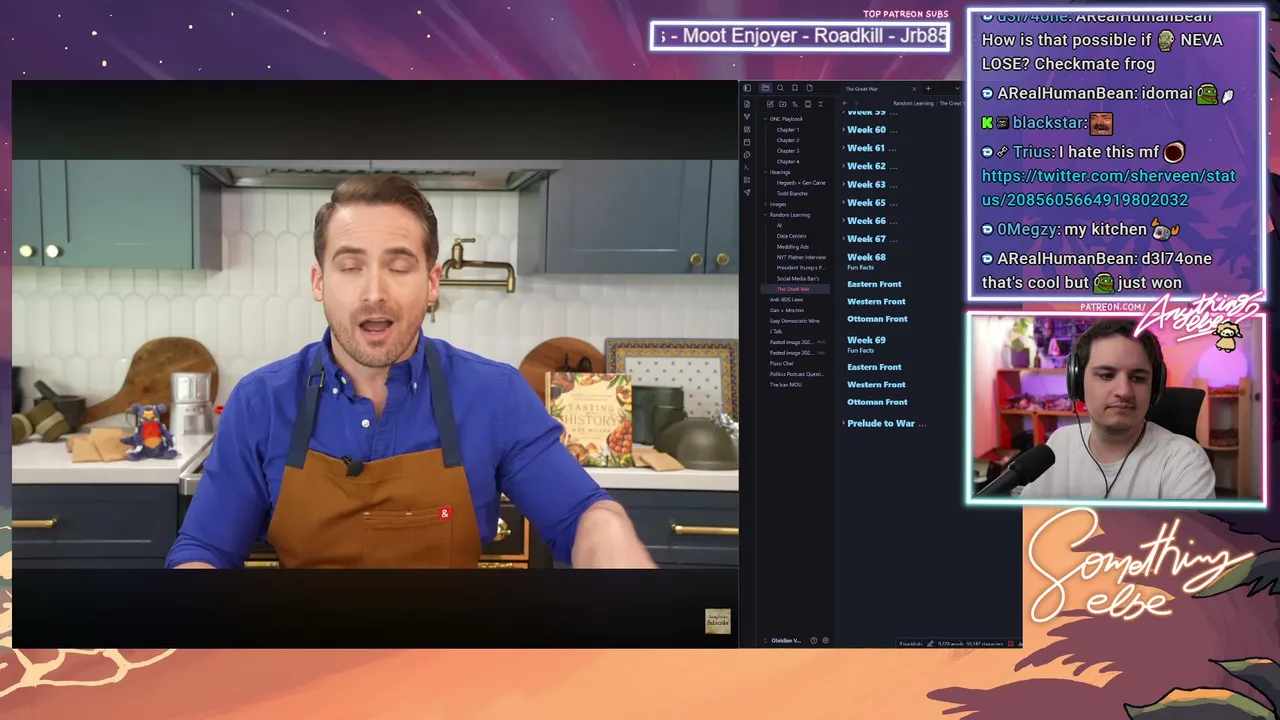Screen dimensions: 1280x720
Task: Toggle the Obsidian left sidebar
Action: (x=747, y=88)
